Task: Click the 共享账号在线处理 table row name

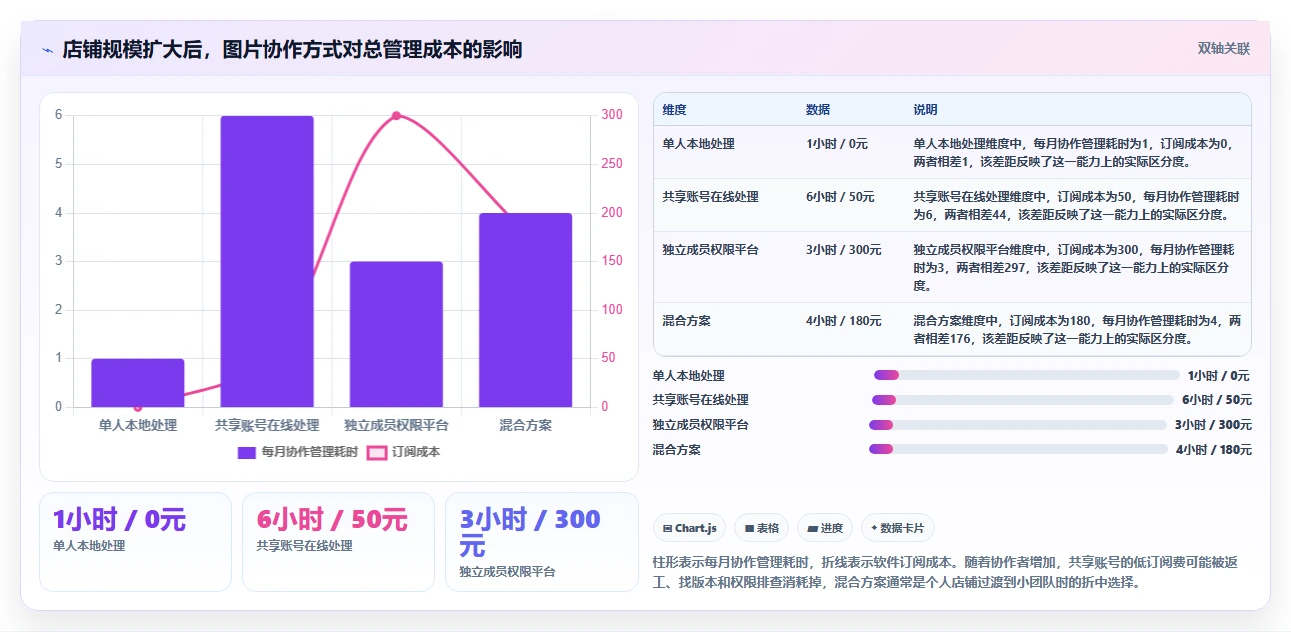Action: (710, 197)
